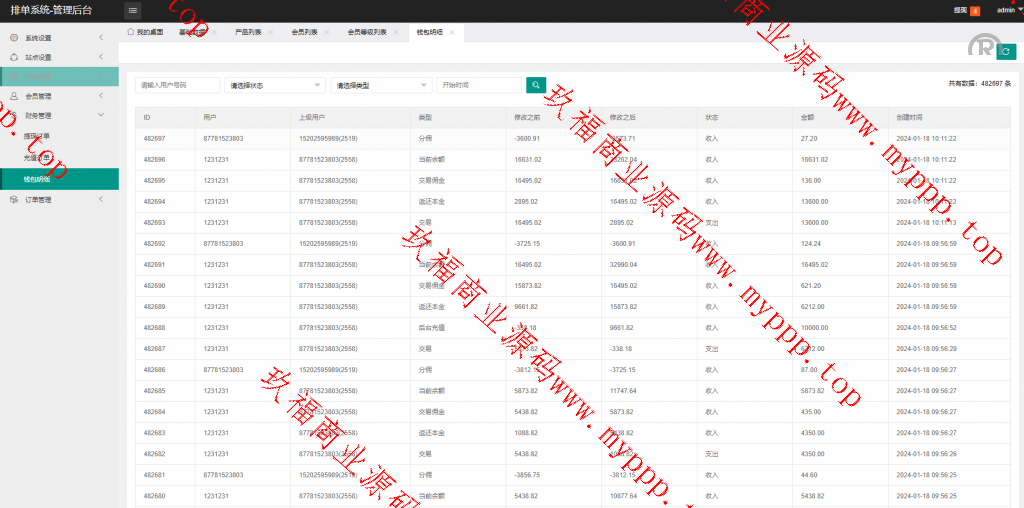Screen dimensions: 1024x508
Task: Toggle the sidebar hamburger menu icon
Action: 133,10
